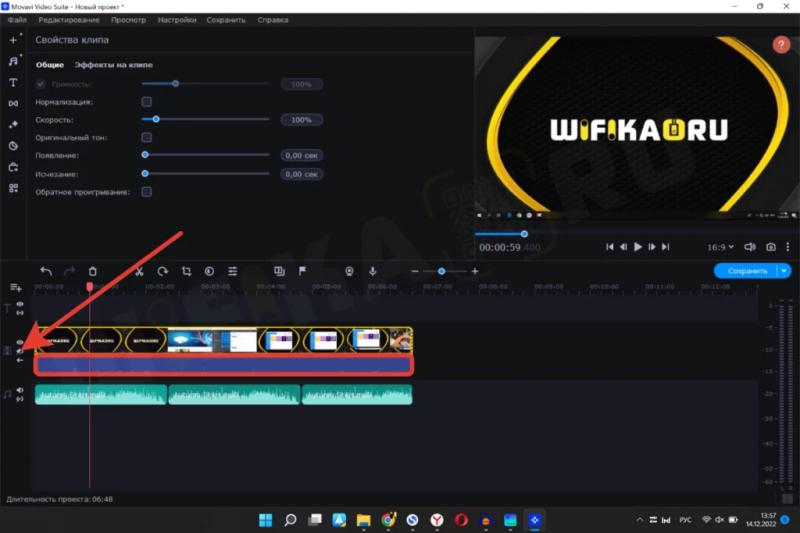The image size is (800, 533).
Task: Open the Transitions panel in sidebar
Action: coord(13,103)
